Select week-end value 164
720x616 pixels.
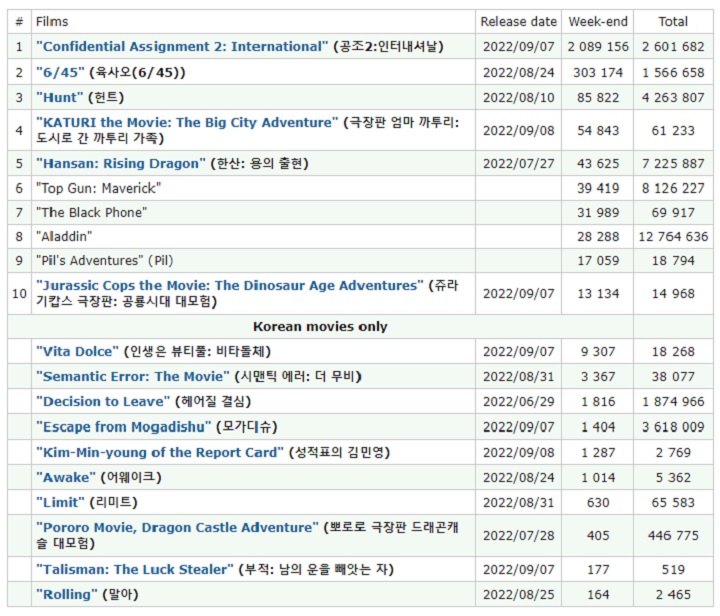[x=598, y=594]
